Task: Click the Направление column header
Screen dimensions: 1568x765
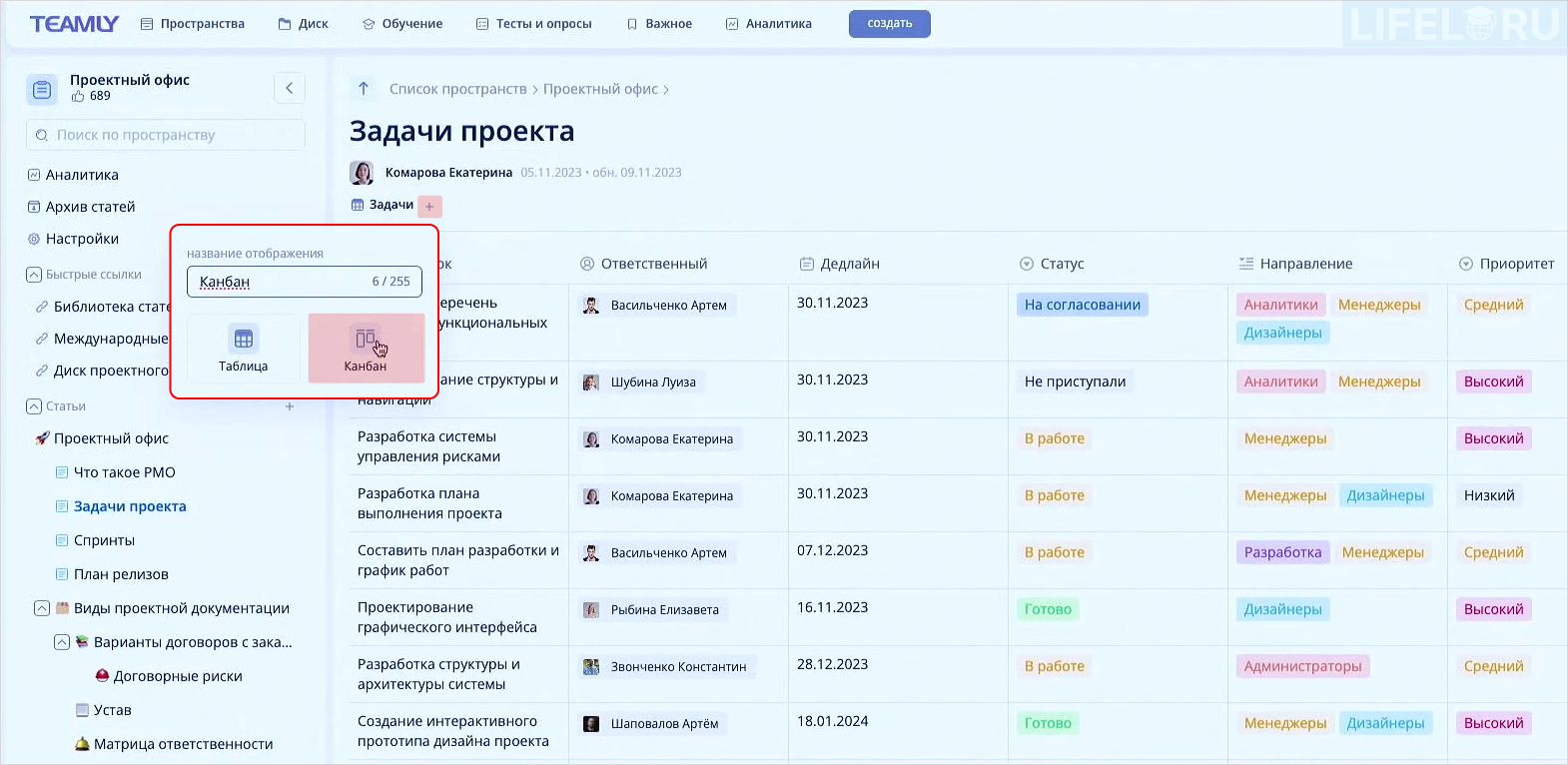Action: pos(1296,264)
